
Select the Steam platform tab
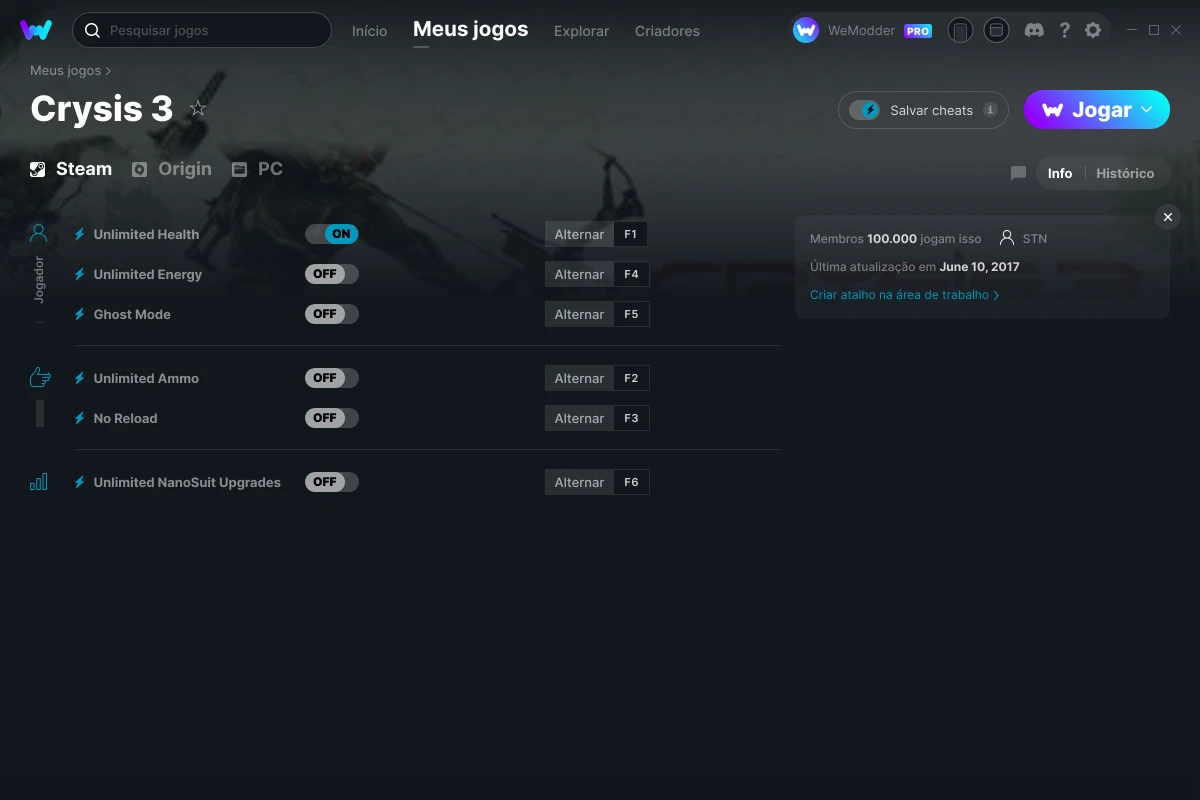pos(71,169)
